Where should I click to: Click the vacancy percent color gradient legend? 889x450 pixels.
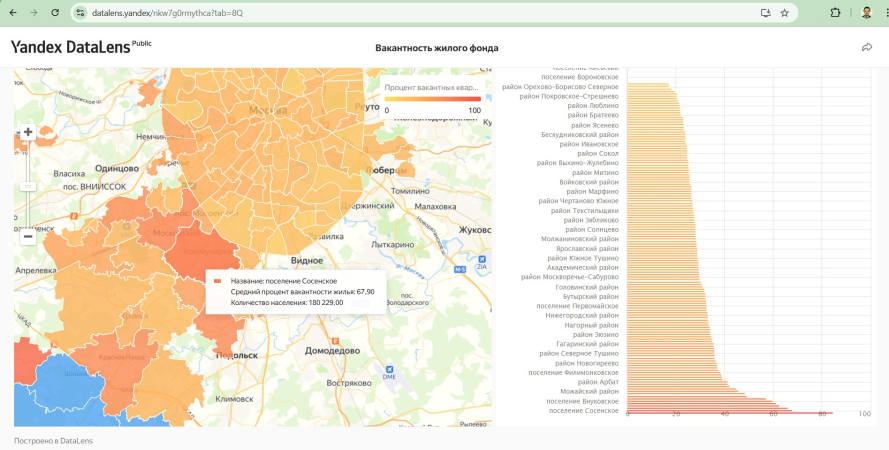click(433, 100)
